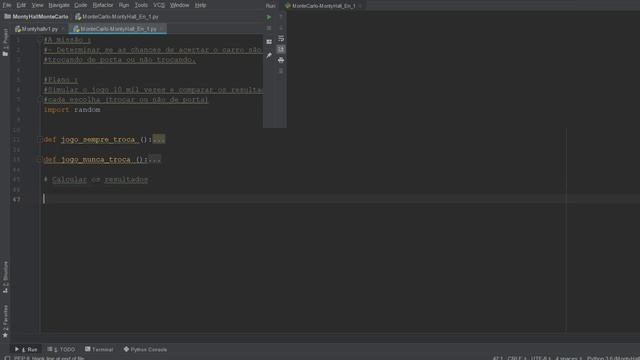Click the Run label of the run panel
This screenshot has width=640, height=360.
point(271,6)
